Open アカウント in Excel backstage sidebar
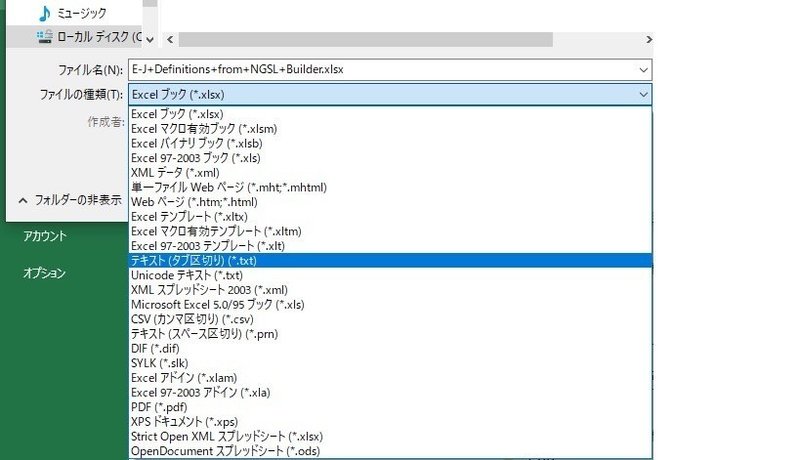The image size is (800, 460). click(45, 236)
